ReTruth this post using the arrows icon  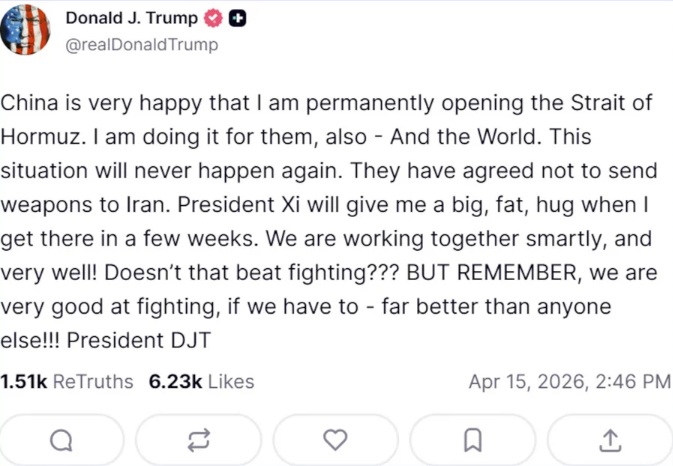point(198,440)
